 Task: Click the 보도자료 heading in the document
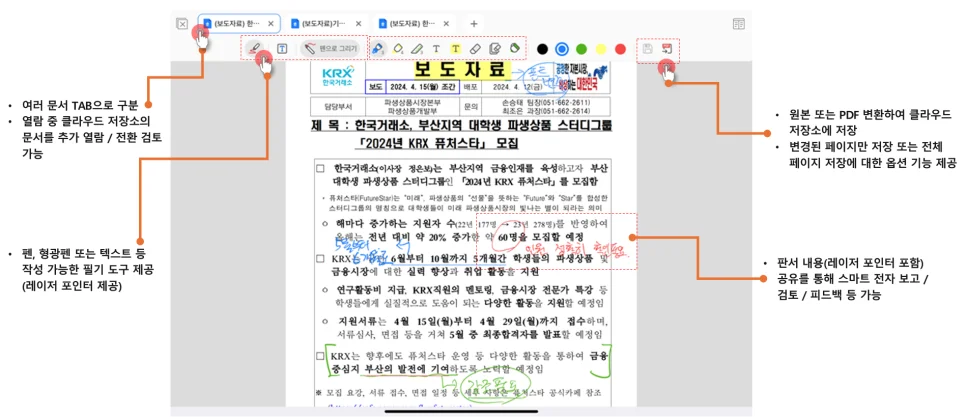click(461, 69)
